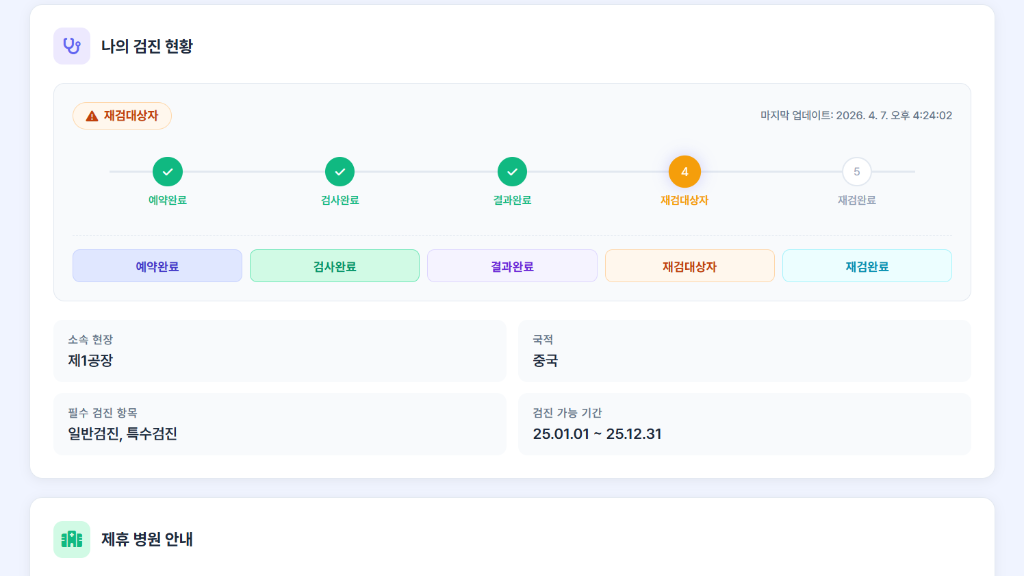This screenshot has width=1024, height=576.
Task: Click the gray step 5 circle
Action: pyautogui.click(x=857, y=172)
